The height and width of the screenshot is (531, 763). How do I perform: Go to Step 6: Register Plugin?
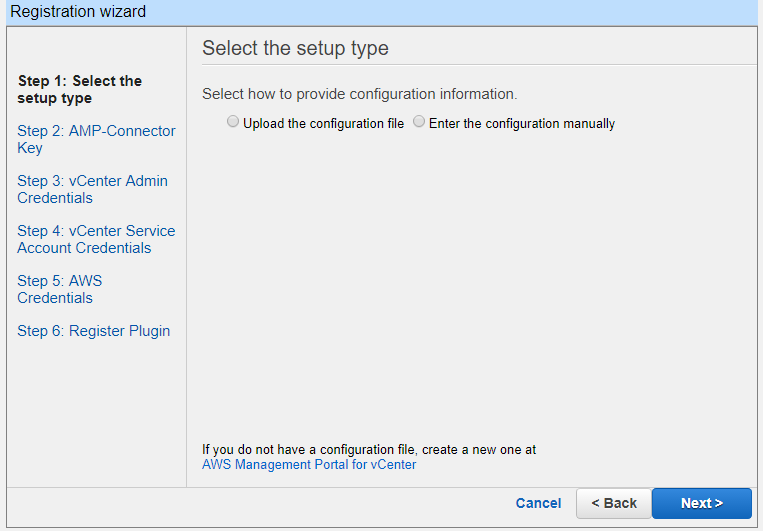(x=93, y=331)
